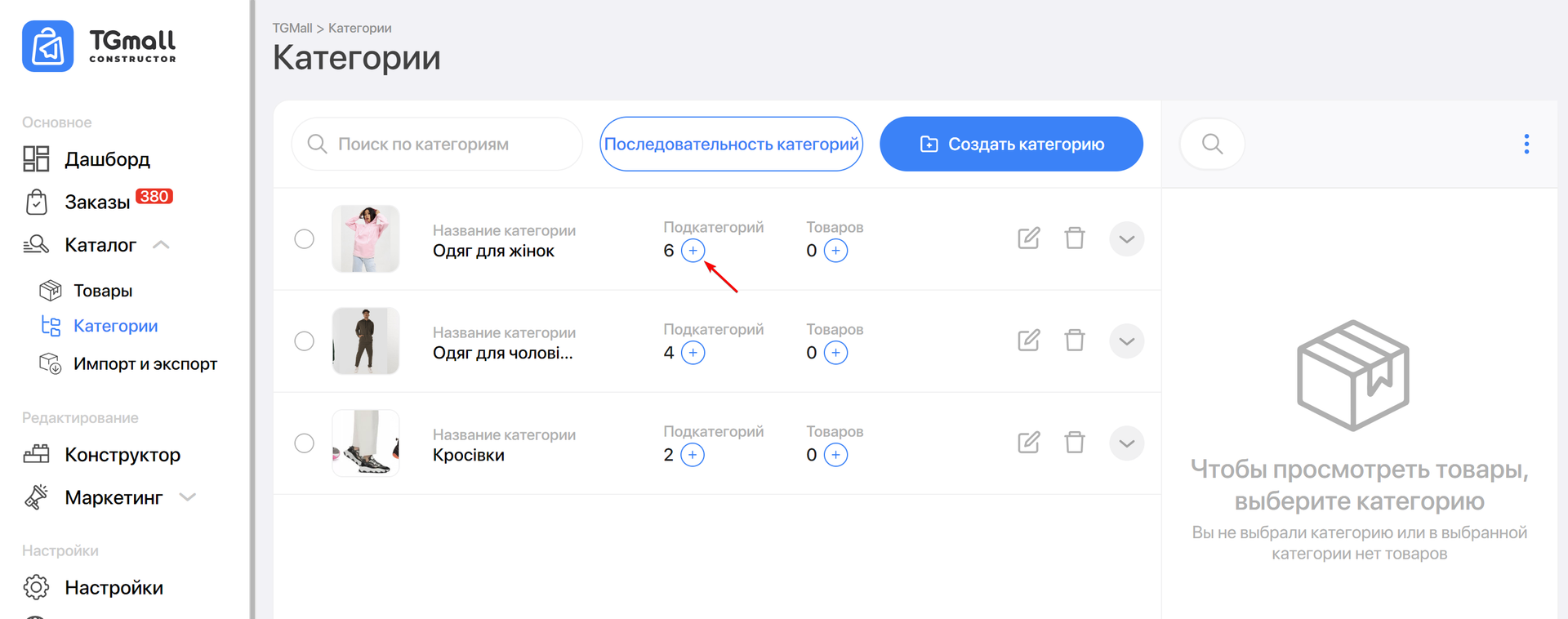Add subcategory to Одяг для жінок
1568x619 pixels.
(693, 251)
